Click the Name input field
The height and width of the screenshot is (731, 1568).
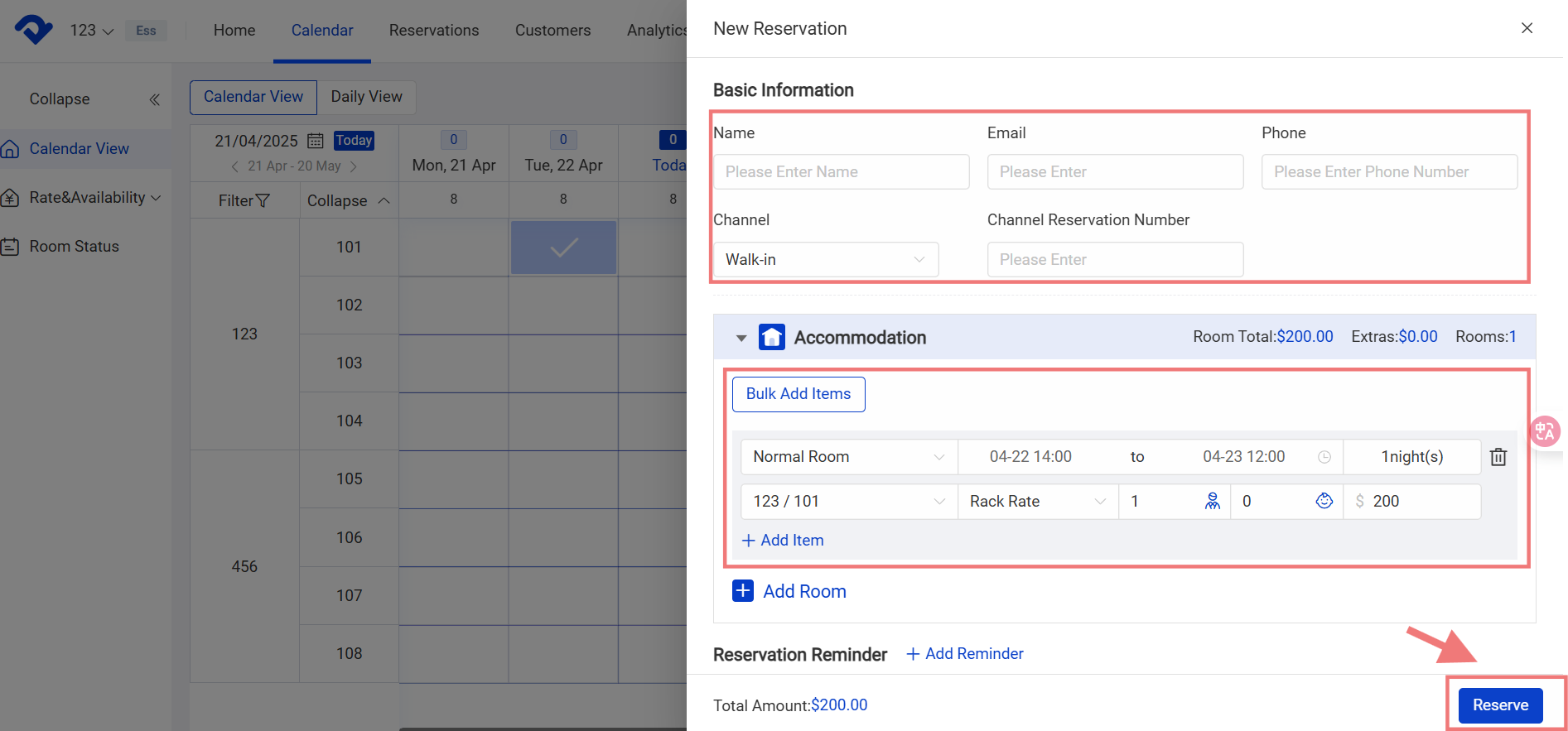click(x=841, y=172)
